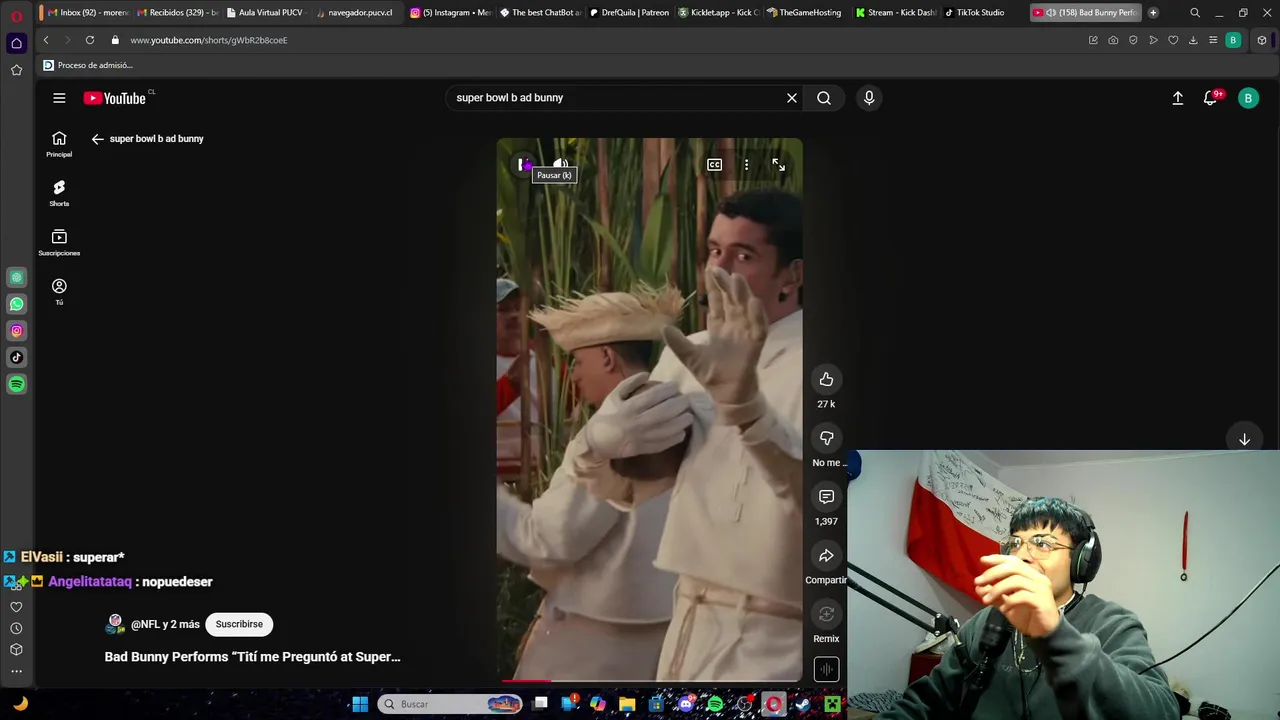Switch to the Stream - Kick Dashboard tab
This screenshot has height=720, width=1280.
tap(895, 13)
